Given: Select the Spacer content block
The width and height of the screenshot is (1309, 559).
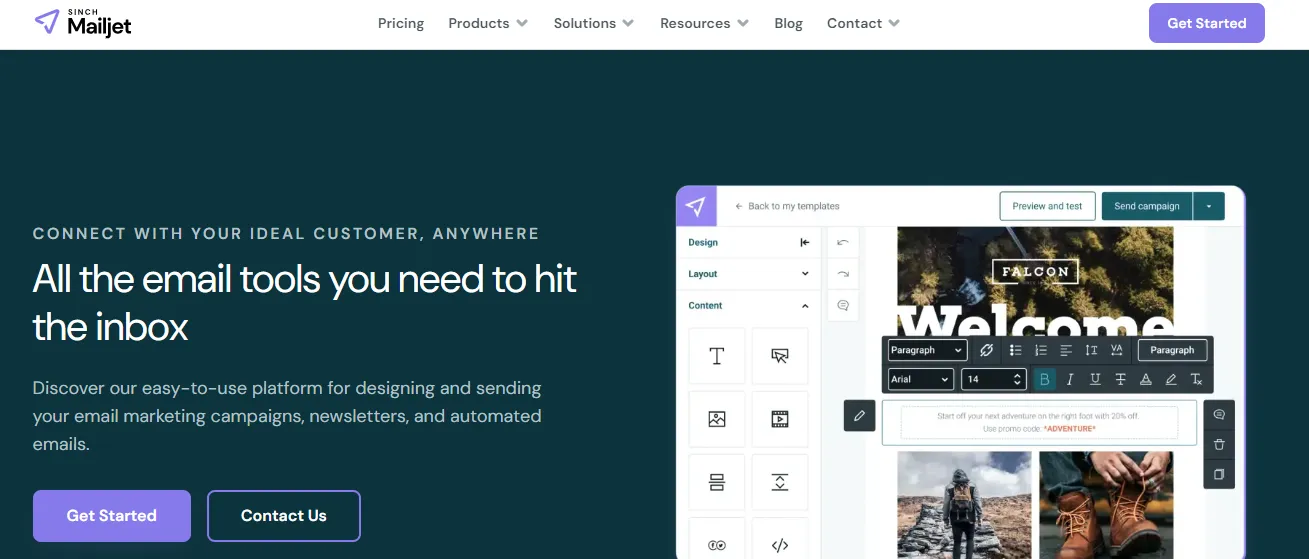Looking at the screenshot, I should click(780, 482).
